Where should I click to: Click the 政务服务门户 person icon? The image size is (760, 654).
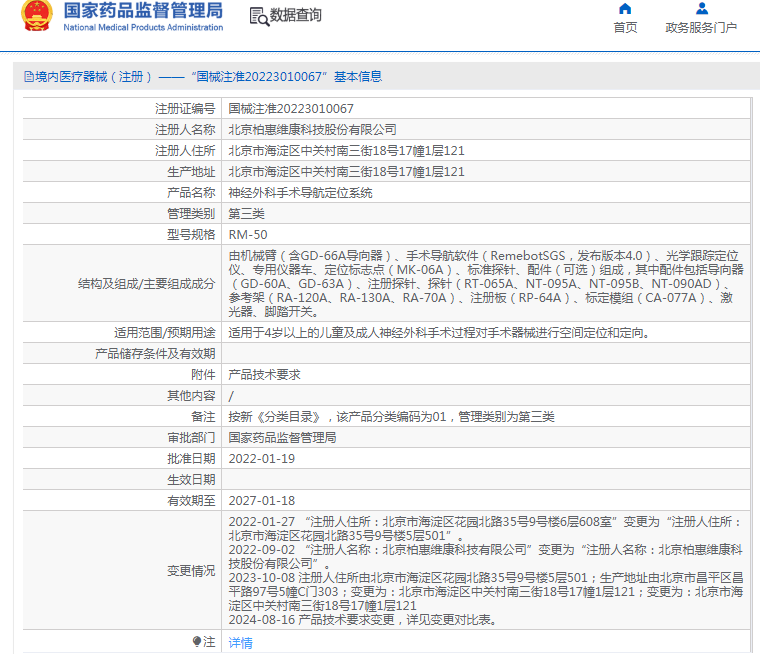(701, 9)
